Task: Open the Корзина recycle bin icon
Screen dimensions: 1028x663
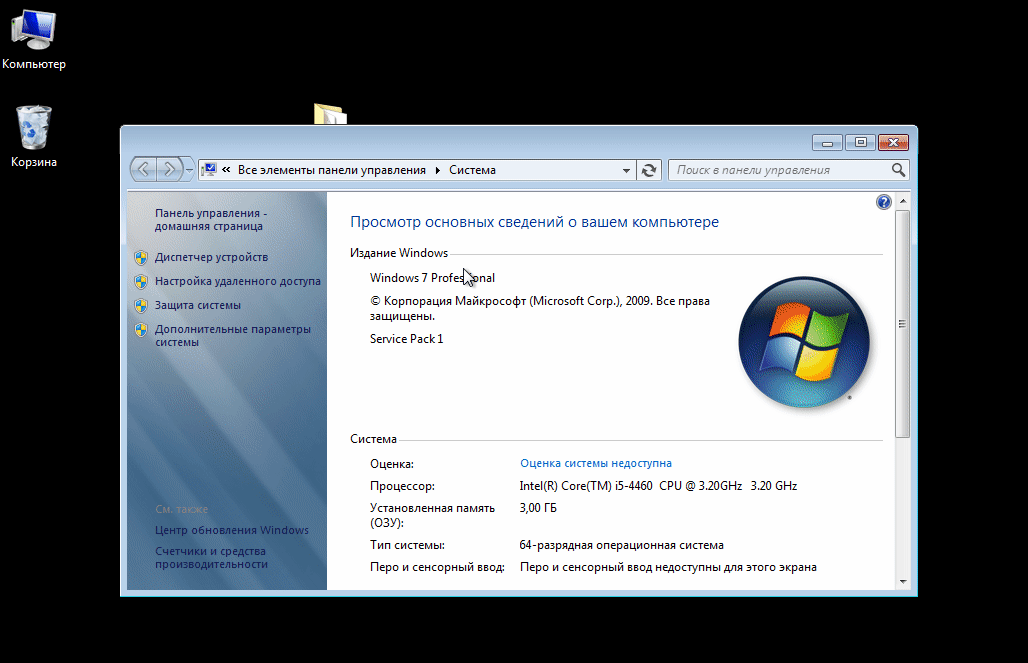Action: 33,136
